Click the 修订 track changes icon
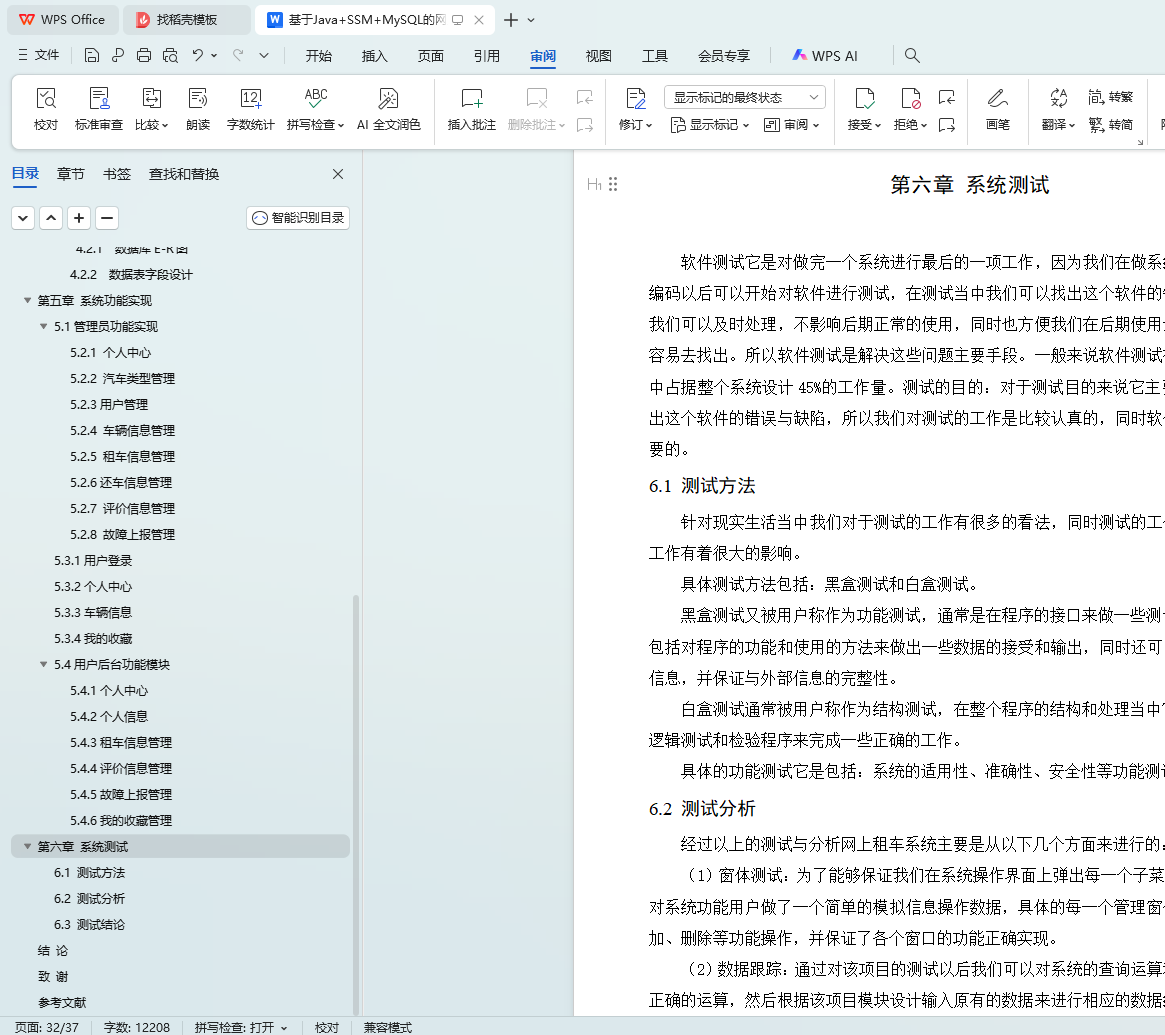1165x1035 pixels. point(635,99)
